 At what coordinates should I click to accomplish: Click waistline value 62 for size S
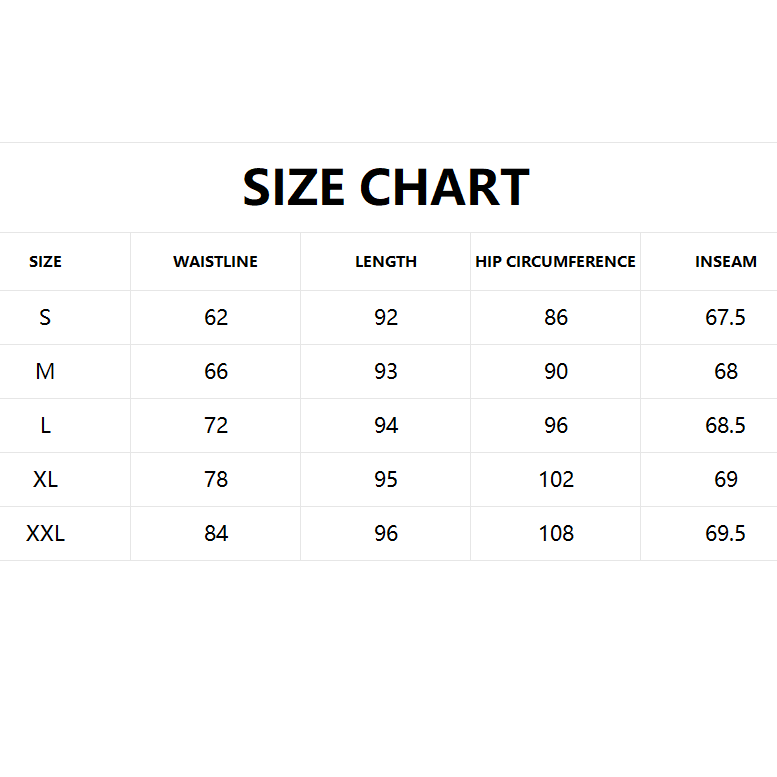tap(216, 318)
